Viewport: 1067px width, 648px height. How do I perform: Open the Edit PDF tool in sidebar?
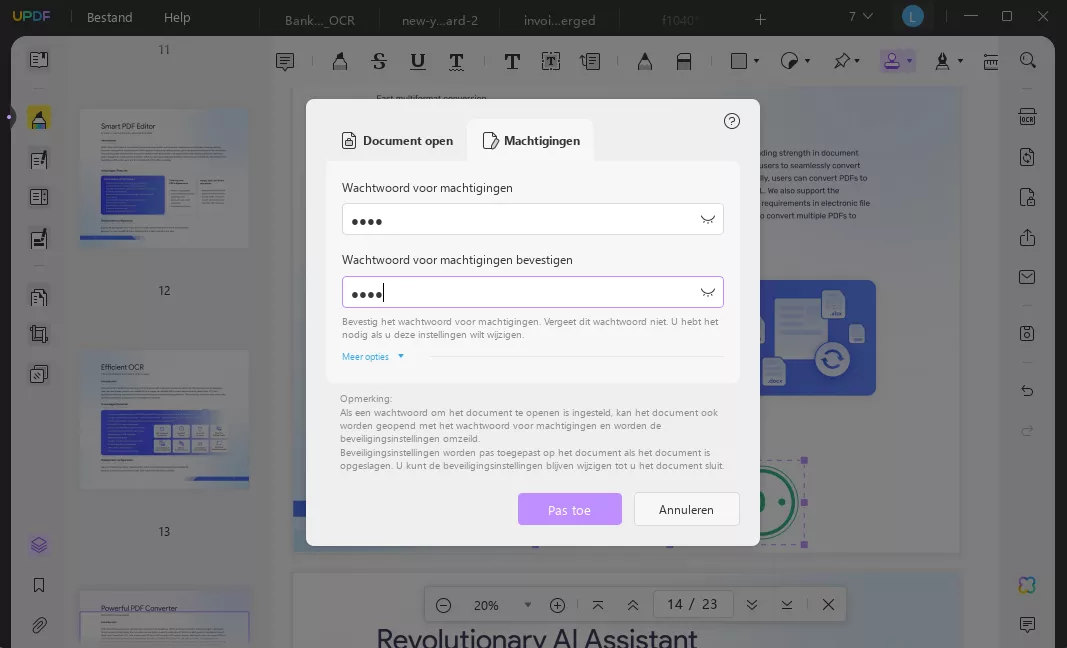click(39, 159)
